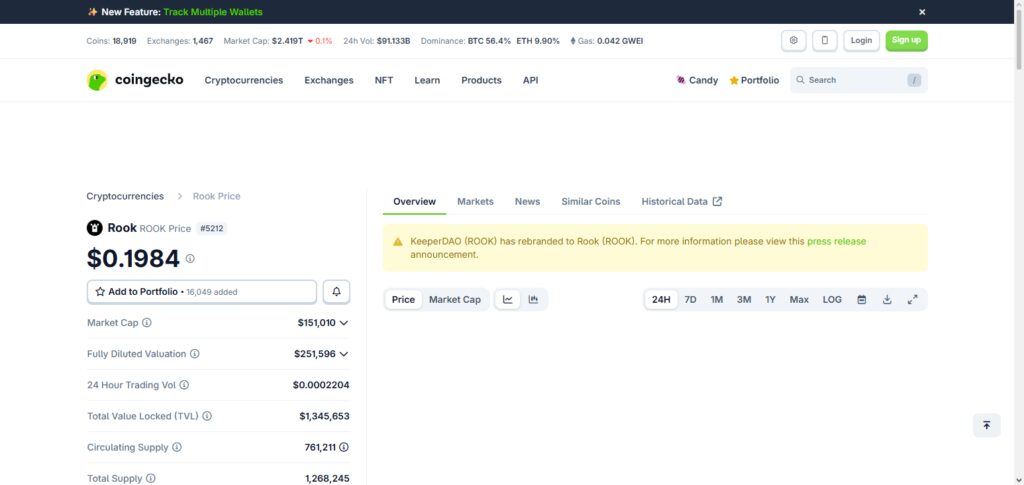Open the calendar date range icon
Viewport: 1024px width, 485px height.
861,300
